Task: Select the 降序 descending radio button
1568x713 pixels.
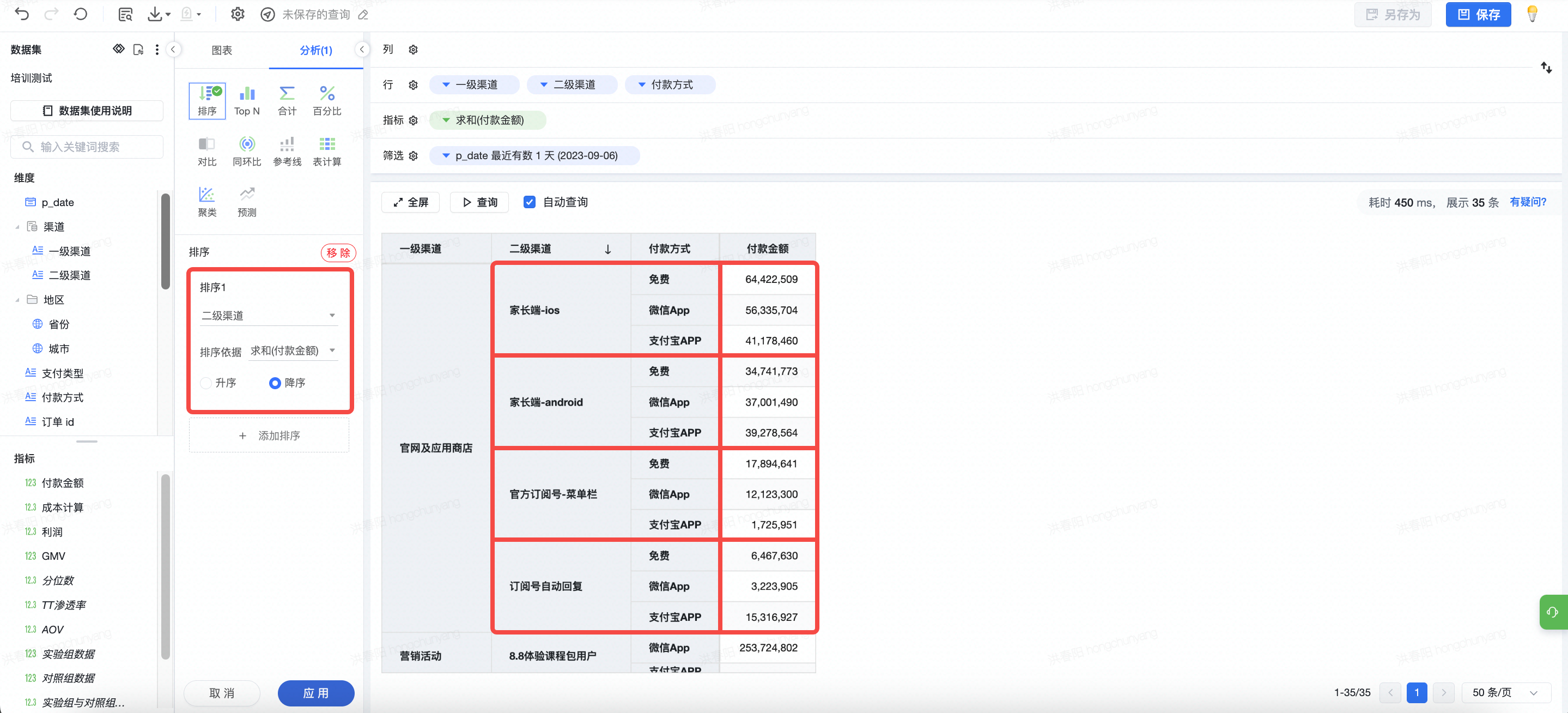Action: (x=275, y=382)
